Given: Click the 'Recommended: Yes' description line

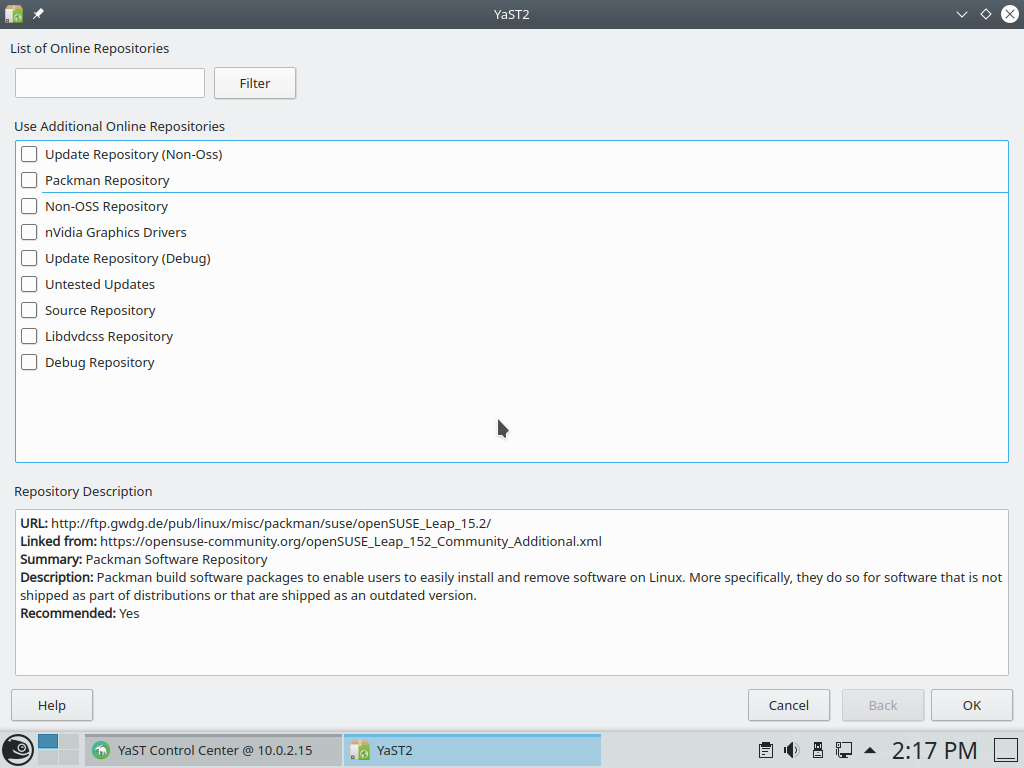Looking at the screenshot, I should coord(80,613).
